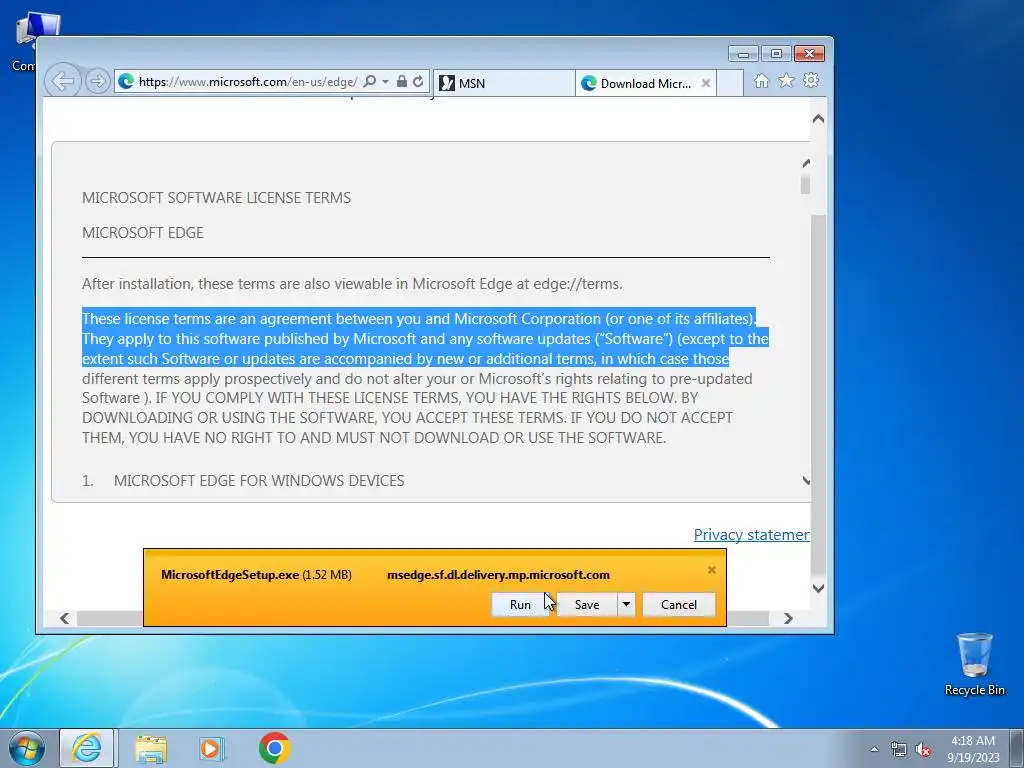Click the page scroll-down arrow
The width and height of the screenshot is (1024, 768).
[x=818, y=588]
